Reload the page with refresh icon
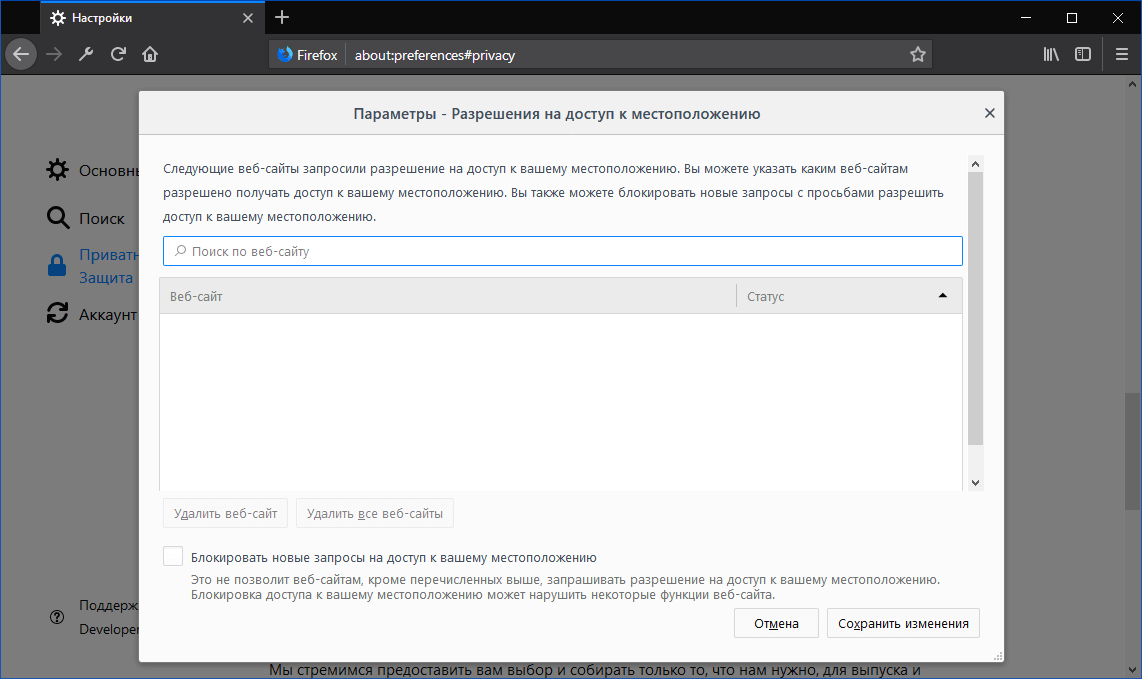Image resolution: width=1142 pixels, height=679 pixels. [x=117, y=54]
